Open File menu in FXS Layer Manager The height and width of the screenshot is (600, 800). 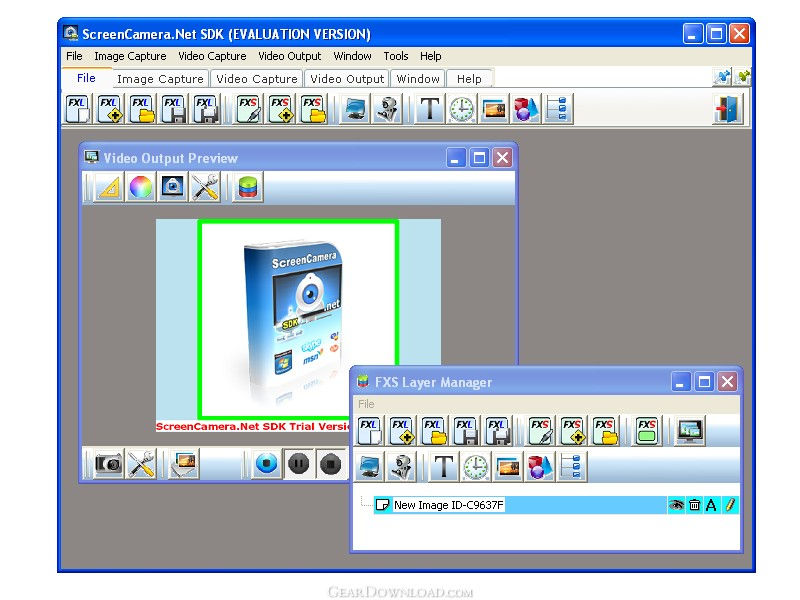[366, 404]
